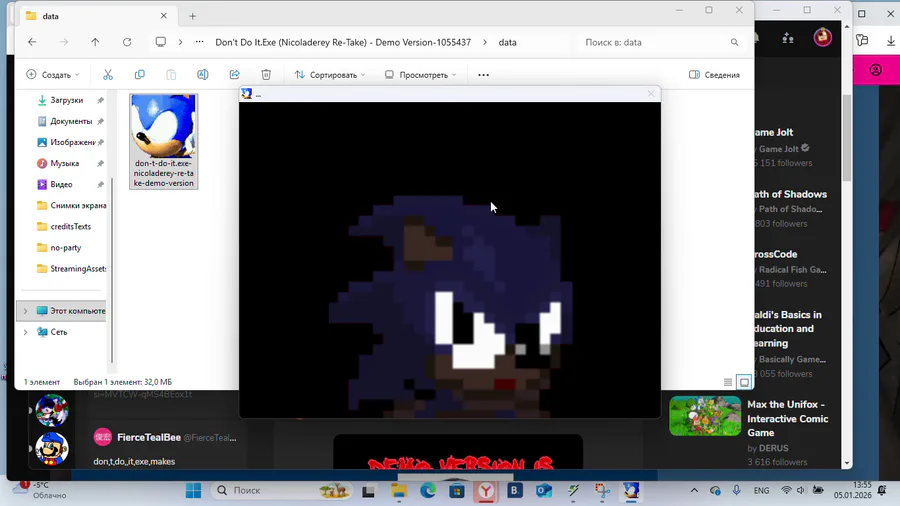Click the This PC monitor icon in address bar
Screen dimensions: 900x506
[161, 42]
